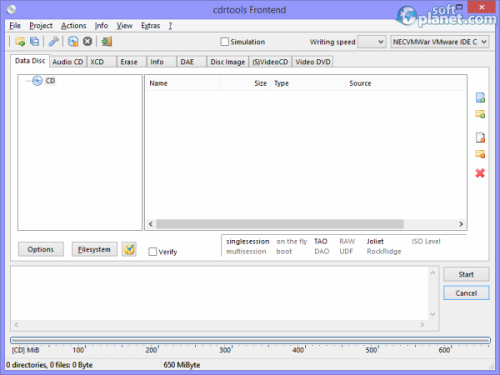The height and width of the screenshot is (375, 500).
Task: Click the boot status label
Action: (284, 251)
